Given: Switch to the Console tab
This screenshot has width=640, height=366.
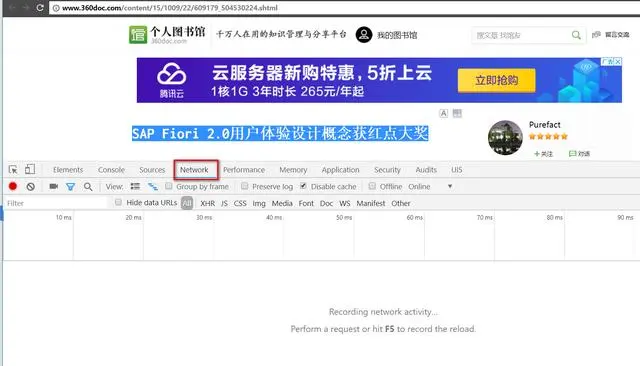Looking at the screenshot, I should 111,170.
